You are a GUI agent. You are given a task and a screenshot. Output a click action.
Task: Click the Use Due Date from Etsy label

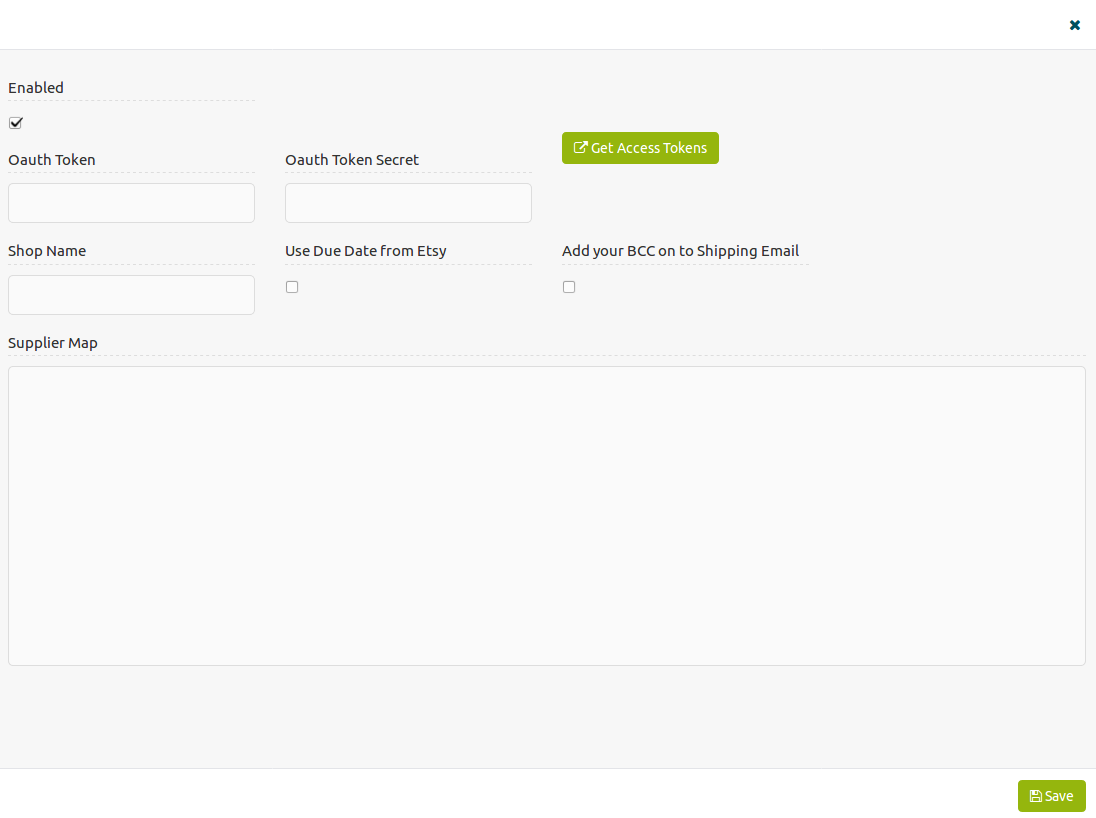pyautogui.click(x=366, y=250)
